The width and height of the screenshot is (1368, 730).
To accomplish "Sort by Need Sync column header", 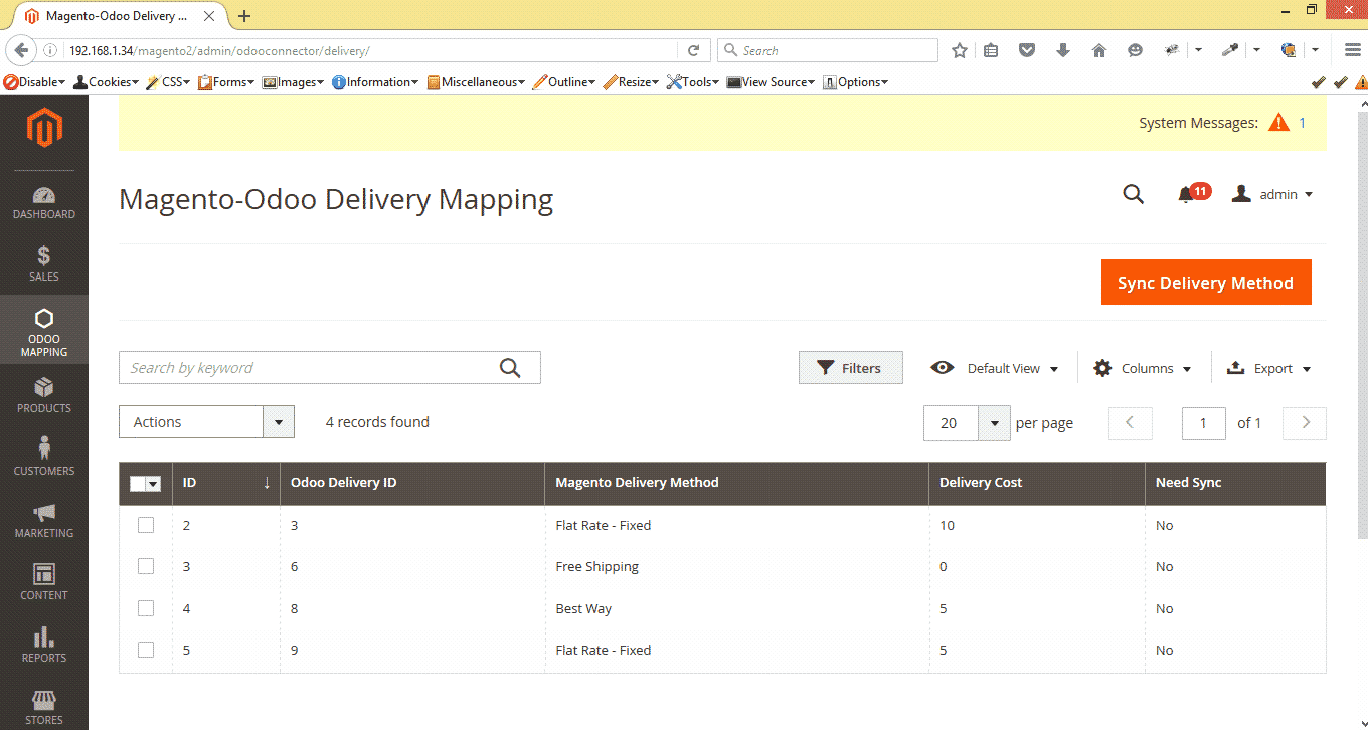I will (x=1235, y=483).
